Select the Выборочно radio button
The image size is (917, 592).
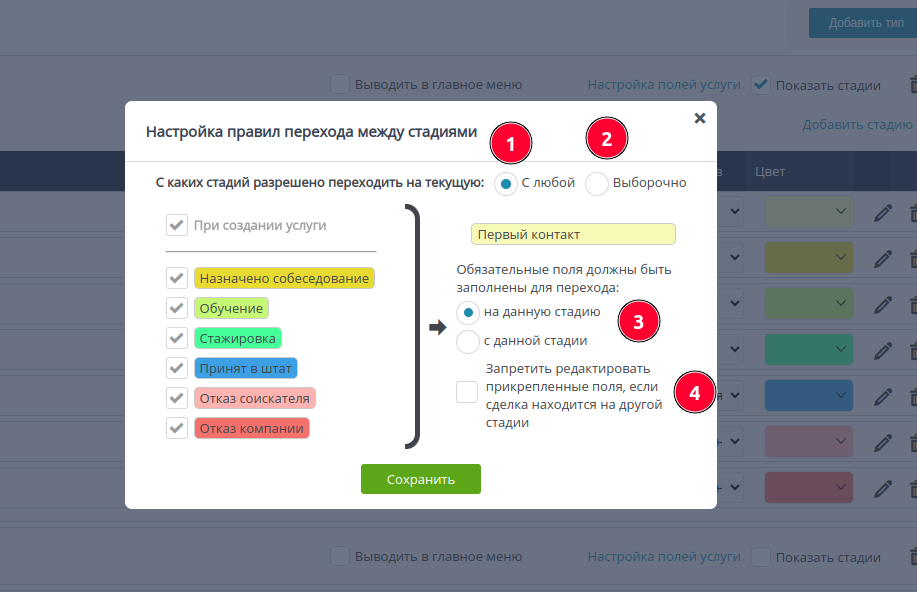pyautogui.click(x=597, y=184)
